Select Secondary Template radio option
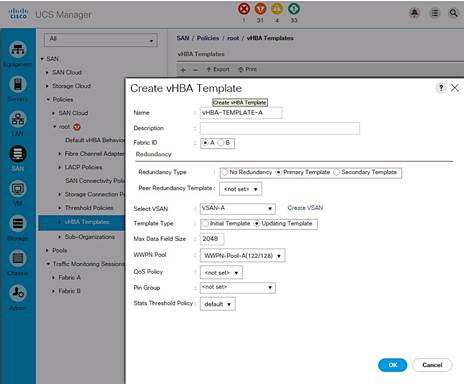Image resolution: width=464 pixels, height=384 pixels. 336,172
